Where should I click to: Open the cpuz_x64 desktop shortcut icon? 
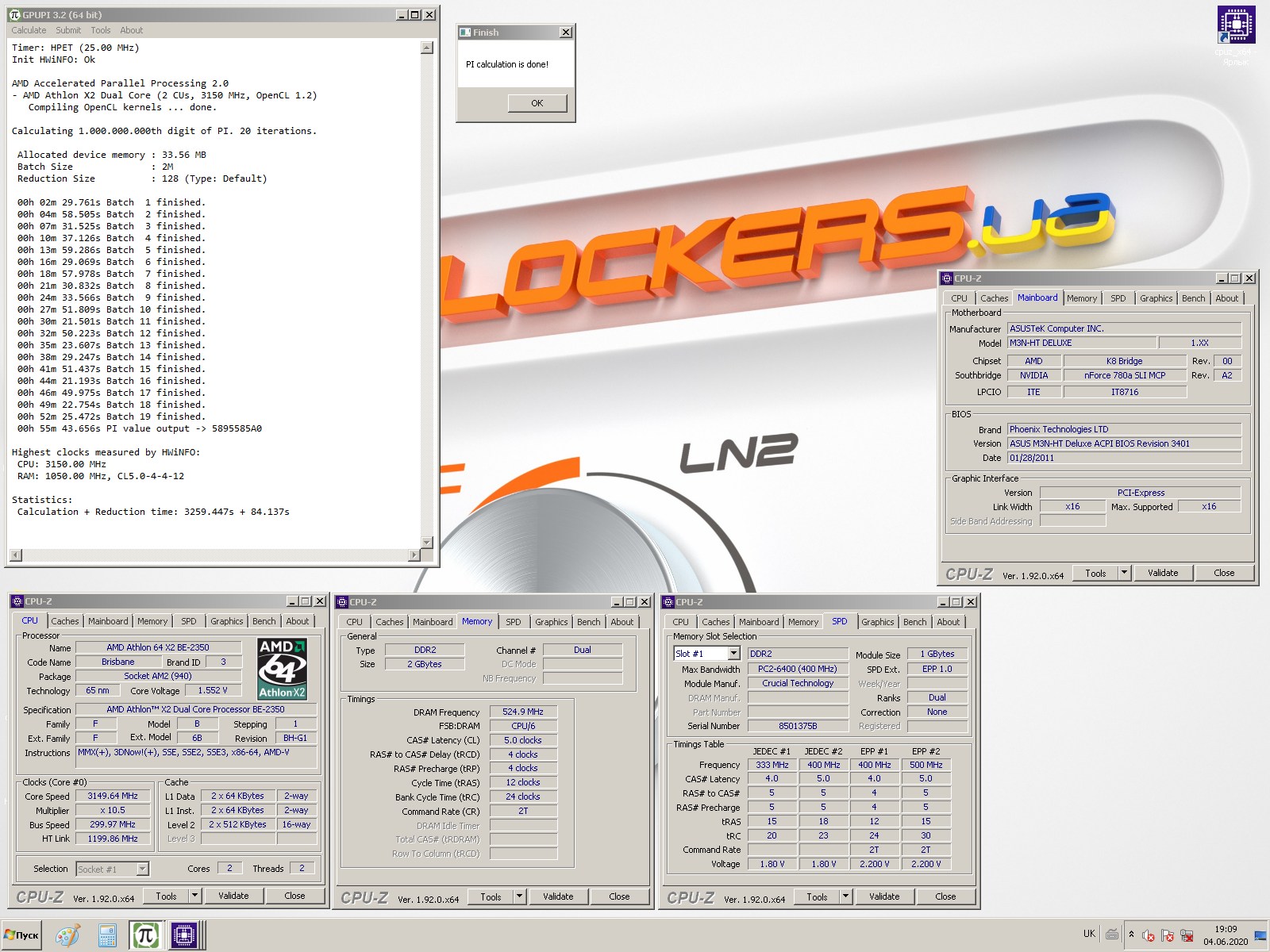click(x=1236, y=36)
